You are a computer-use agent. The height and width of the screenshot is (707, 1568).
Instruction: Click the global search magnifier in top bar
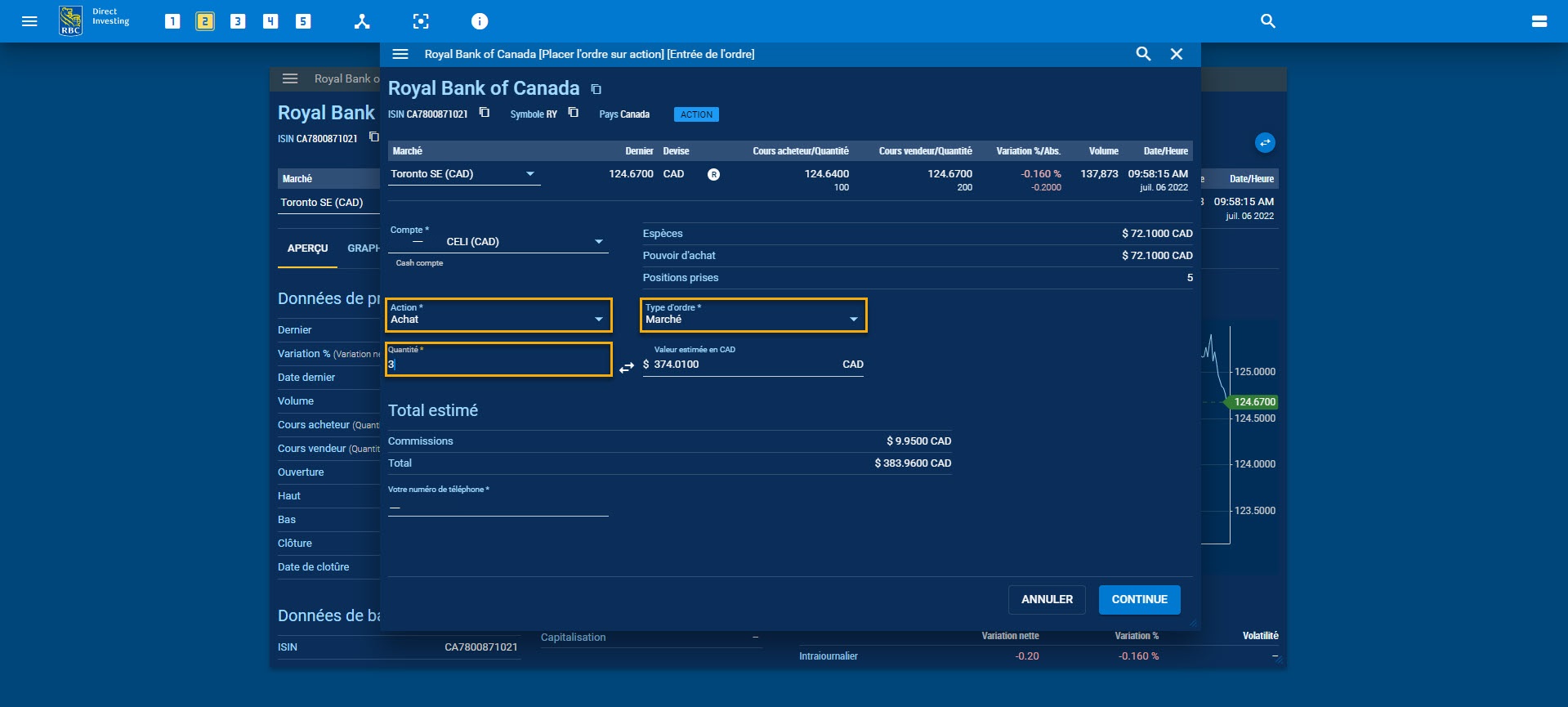point(1267,21)
